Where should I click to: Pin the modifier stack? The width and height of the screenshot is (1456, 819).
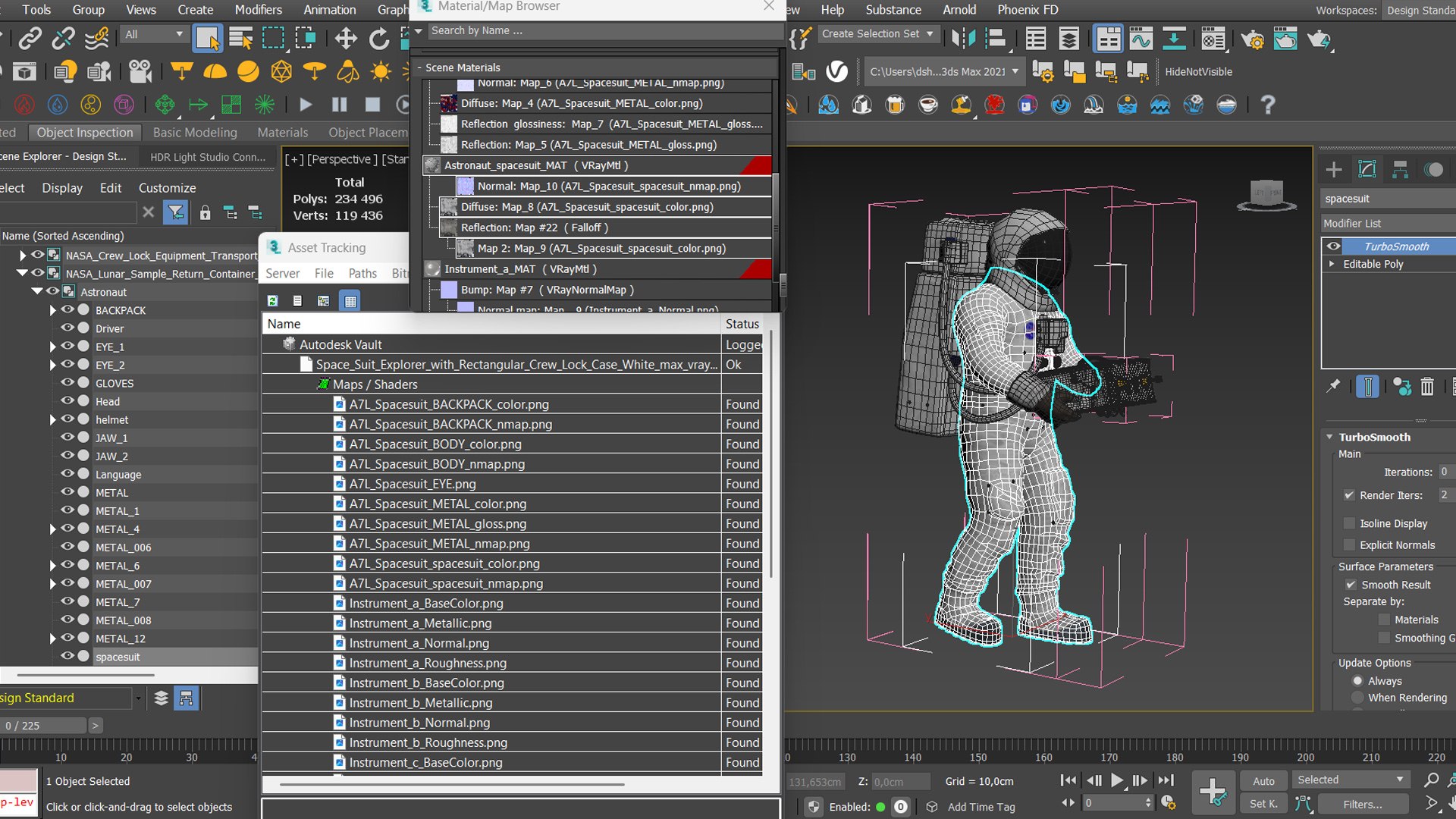1333,387
